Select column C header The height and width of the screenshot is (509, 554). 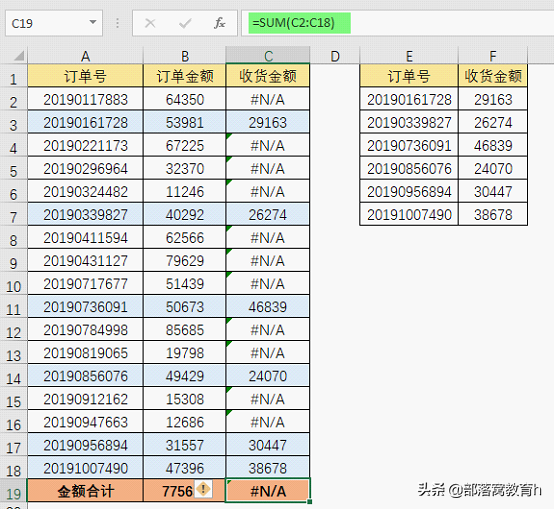pyautogui.click(x=268, y=56)
